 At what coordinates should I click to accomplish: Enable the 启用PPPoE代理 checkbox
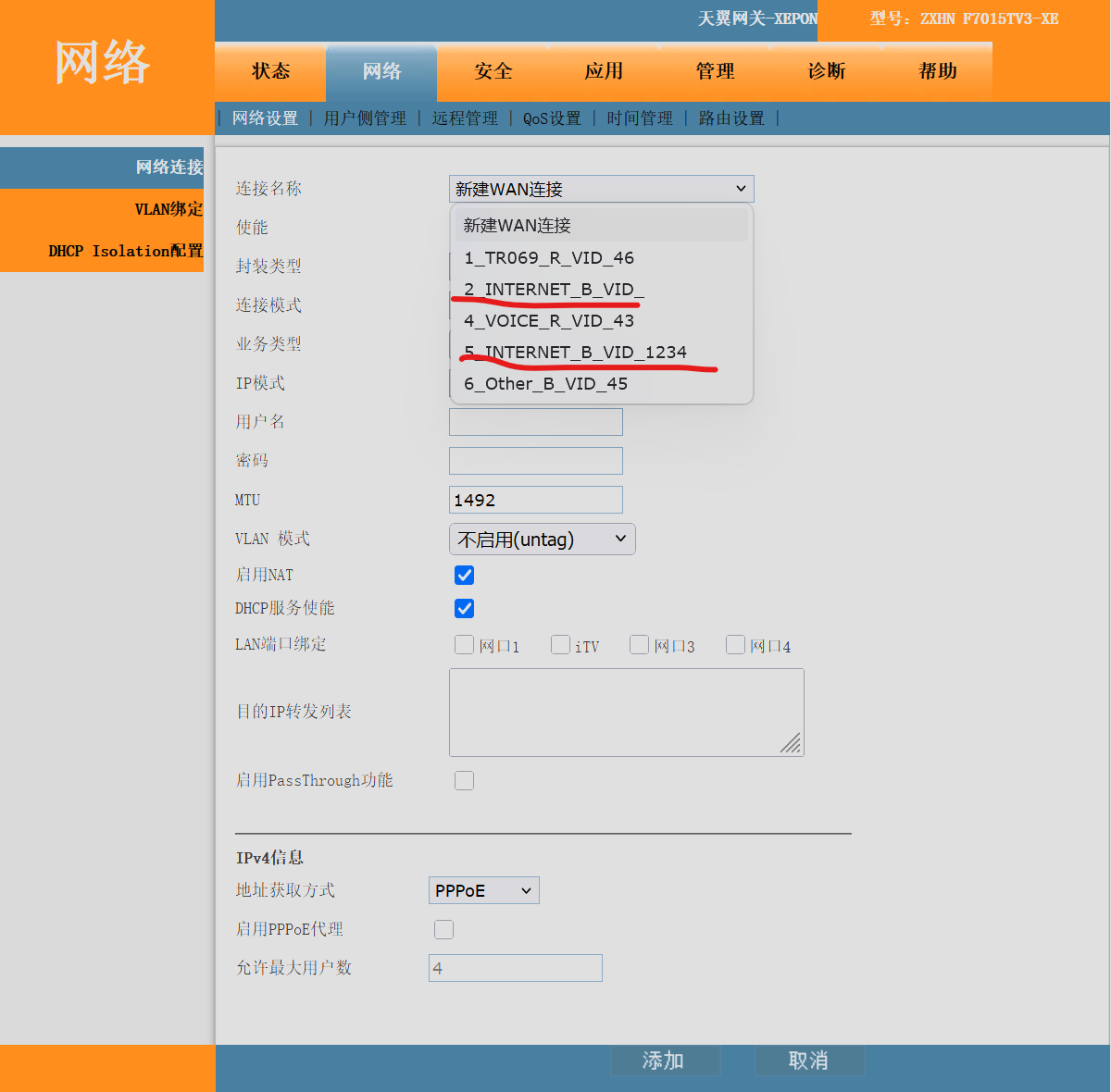click(x=444, y=930)
